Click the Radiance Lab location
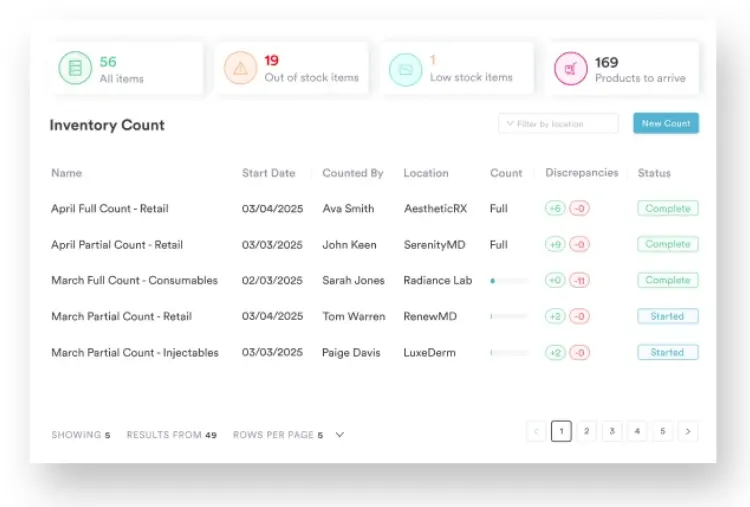 click(438, 280)
